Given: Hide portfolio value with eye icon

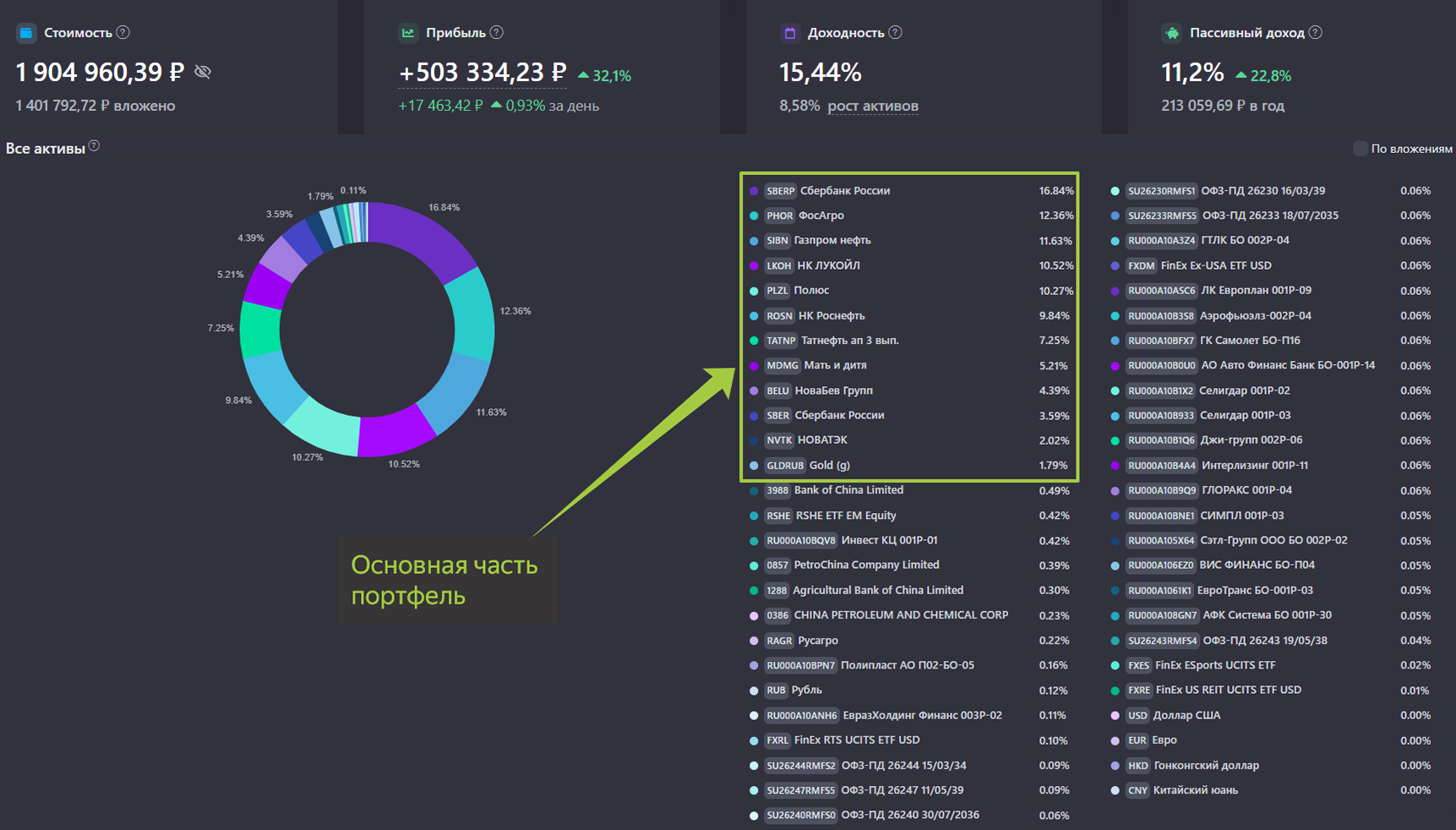Looking at the screenshot, I should (x=203, y=72).
